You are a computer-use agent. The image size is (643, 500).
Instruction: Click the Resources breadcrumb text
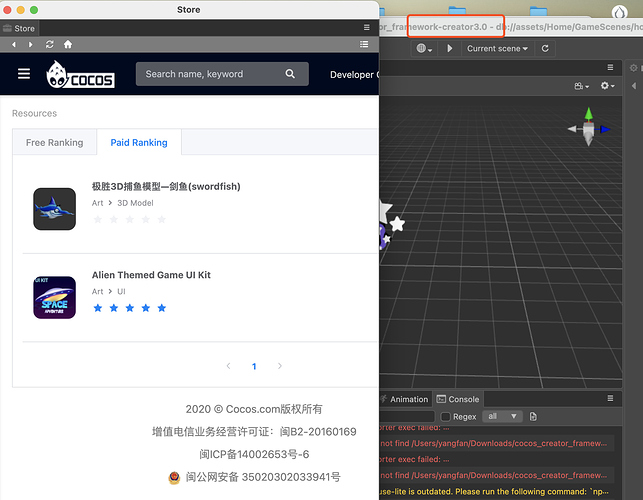click(x=34, y=113)
